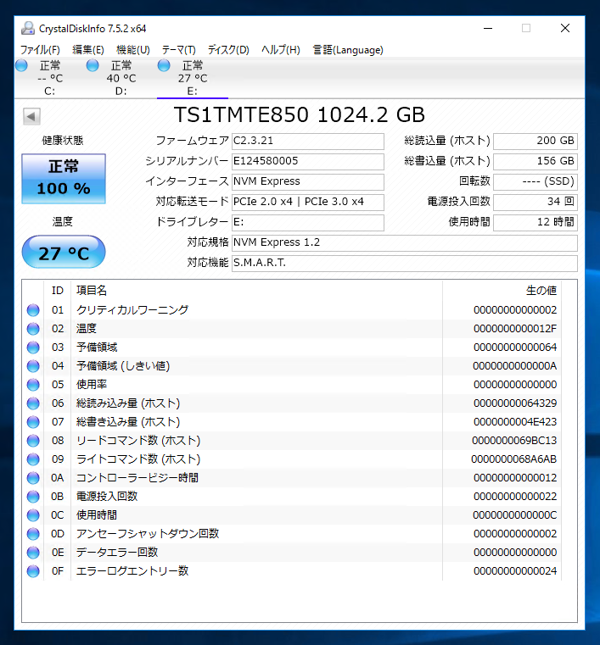Viewport: 600px width, 645px height.
Task: Click the status orb for ID 0A コントローラービジー時間
Action: pyautogui.click(x=33, y=478)
